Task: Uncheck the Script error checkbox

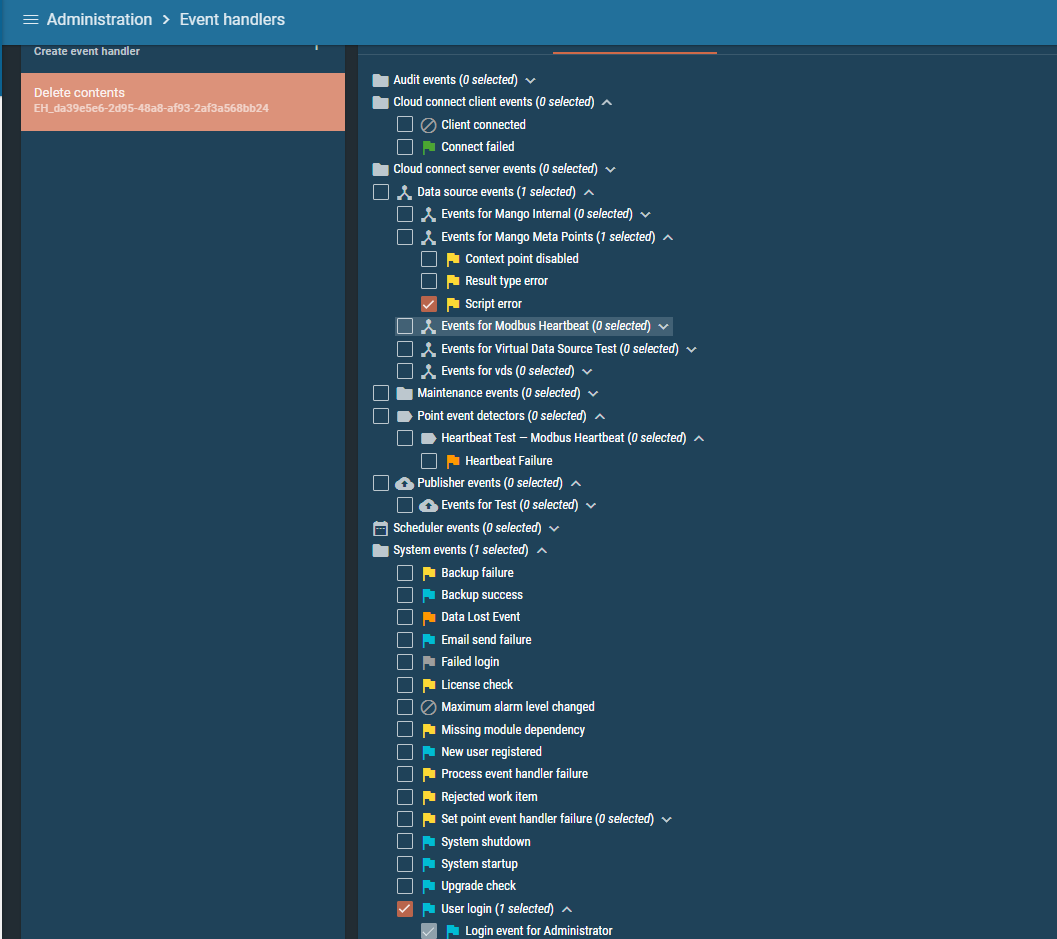Action: (x=429, y=304)
